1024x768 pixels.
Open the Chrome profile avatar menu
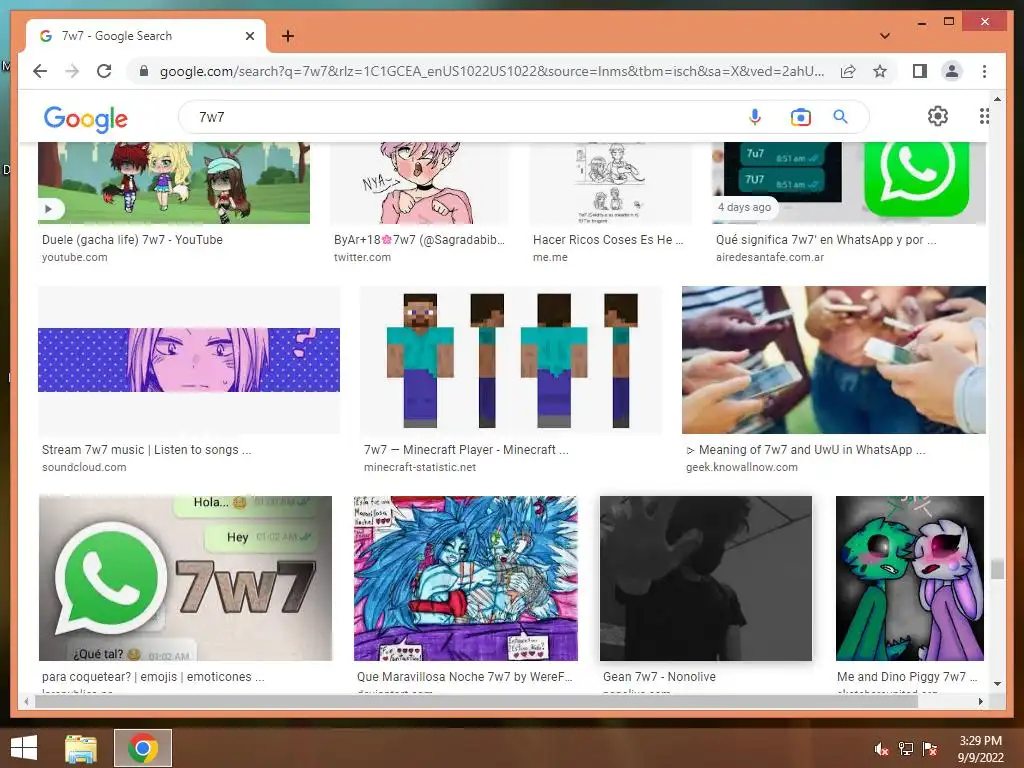point(952,71)
